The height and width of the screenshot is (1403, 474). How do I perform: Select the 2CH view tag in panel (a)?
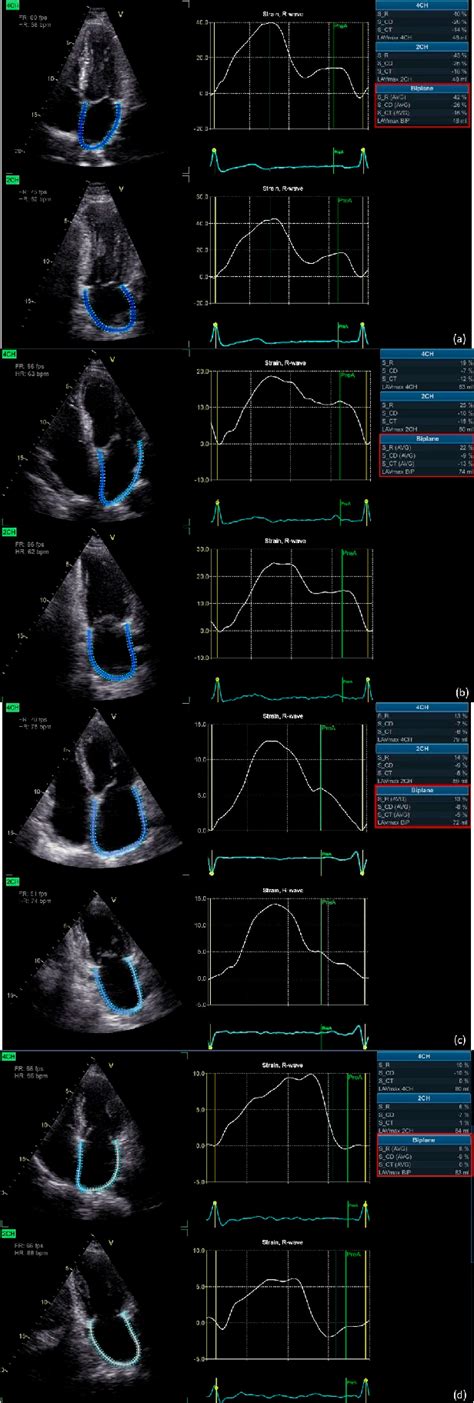point(13,180)
